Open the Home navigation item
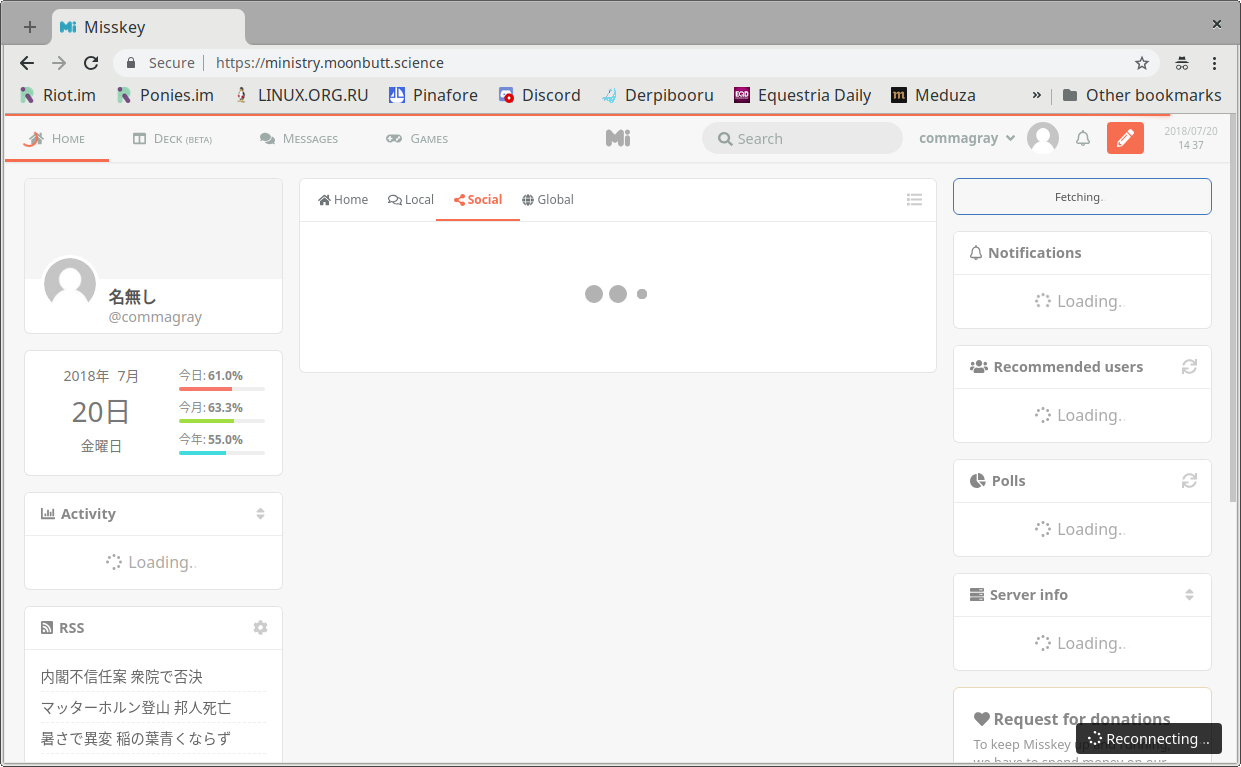 (x=56, y=139)
